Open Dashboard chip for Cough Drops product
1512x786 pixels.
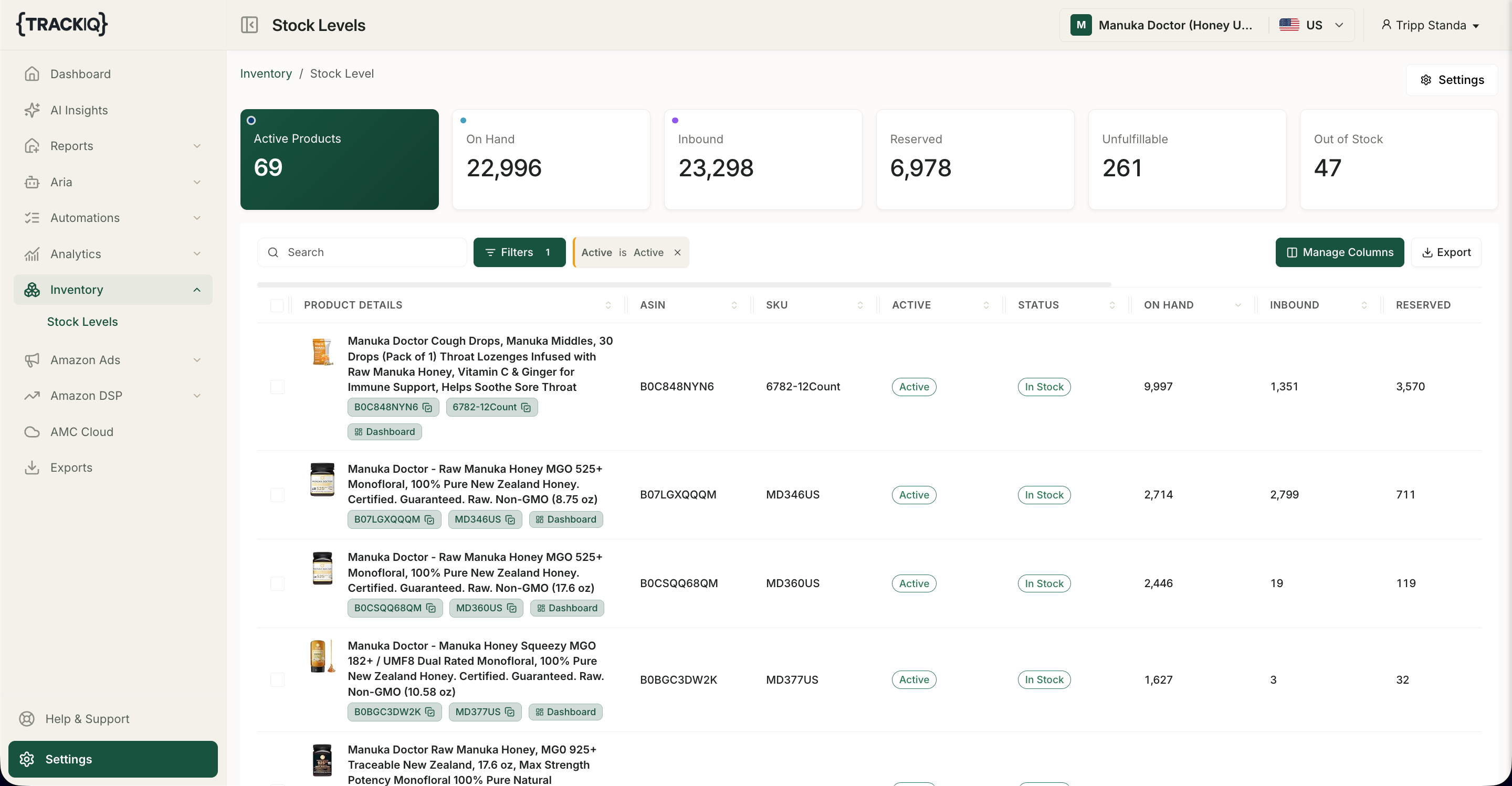coord(384,432)
